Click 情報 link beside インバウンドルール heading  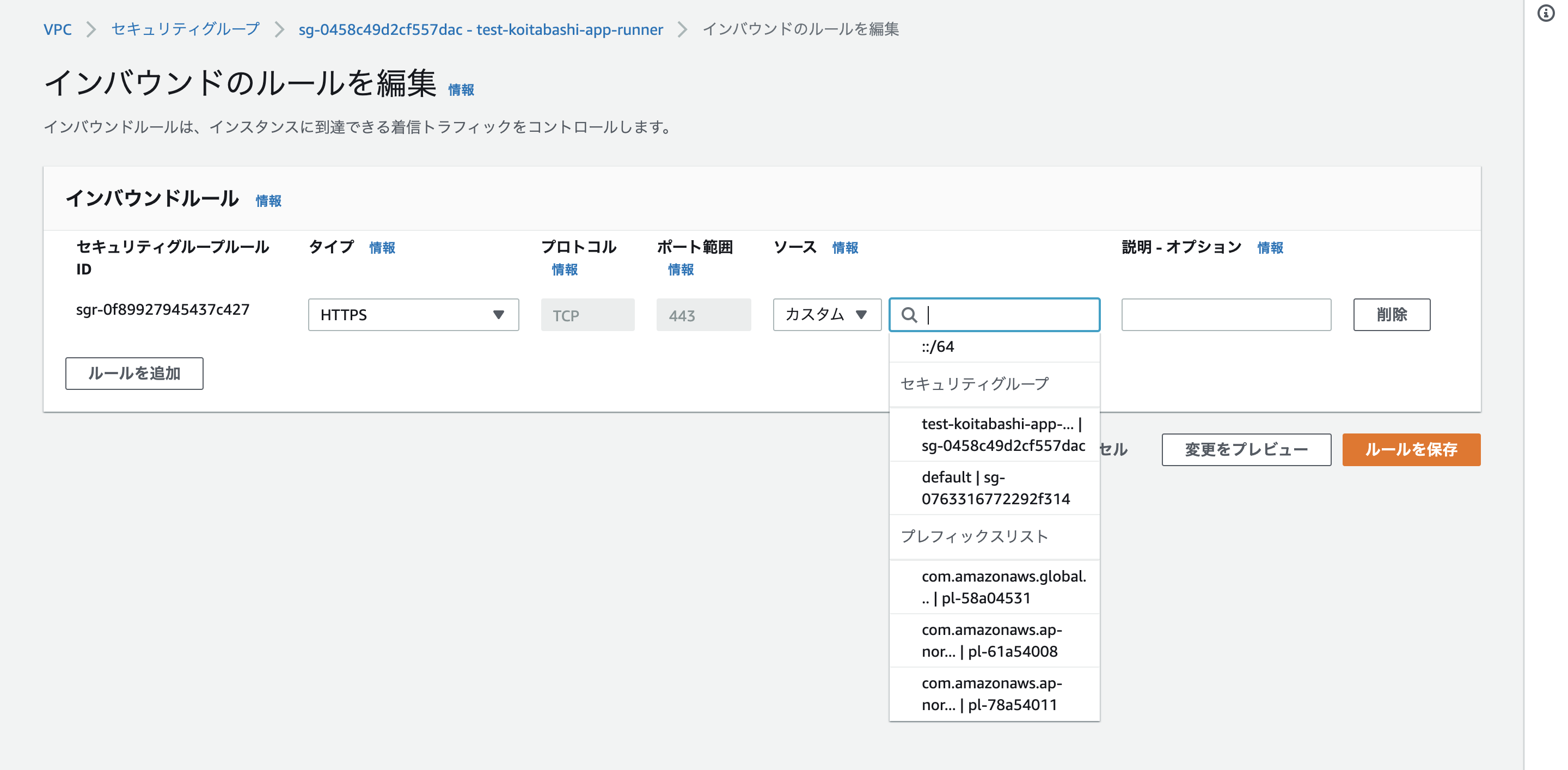[268, 201]
